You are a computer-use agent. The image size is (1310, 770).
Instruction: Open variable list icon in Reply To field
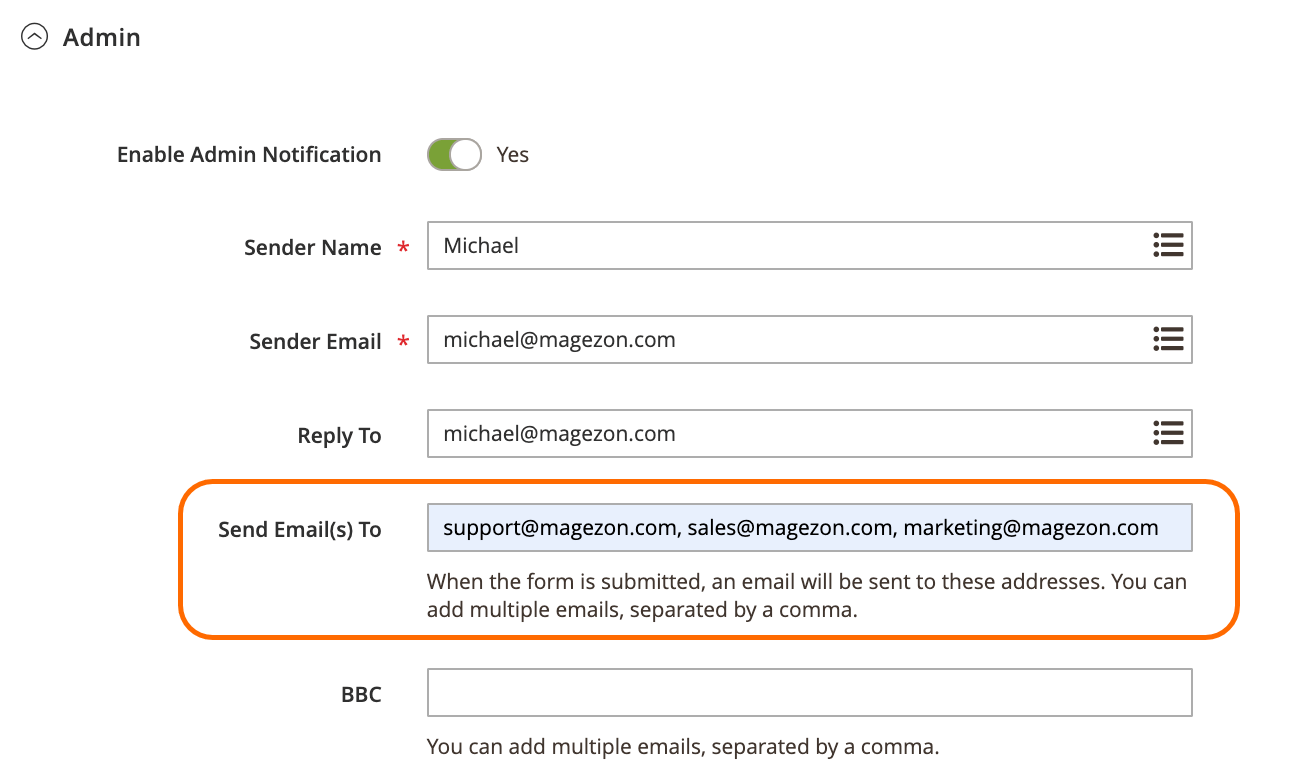[1167, 433]
